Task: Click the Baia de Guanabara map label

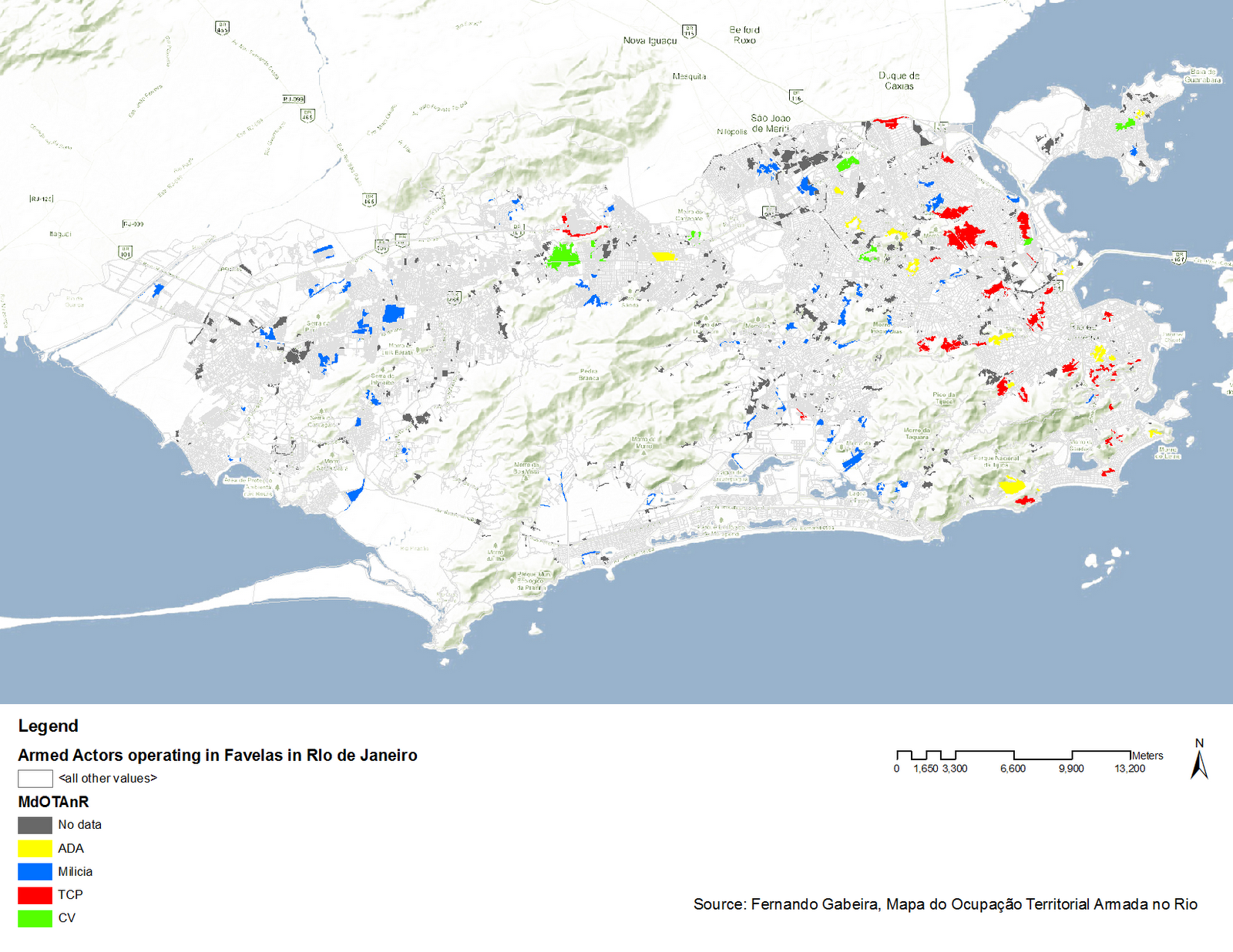Action: pos(1202,75)
